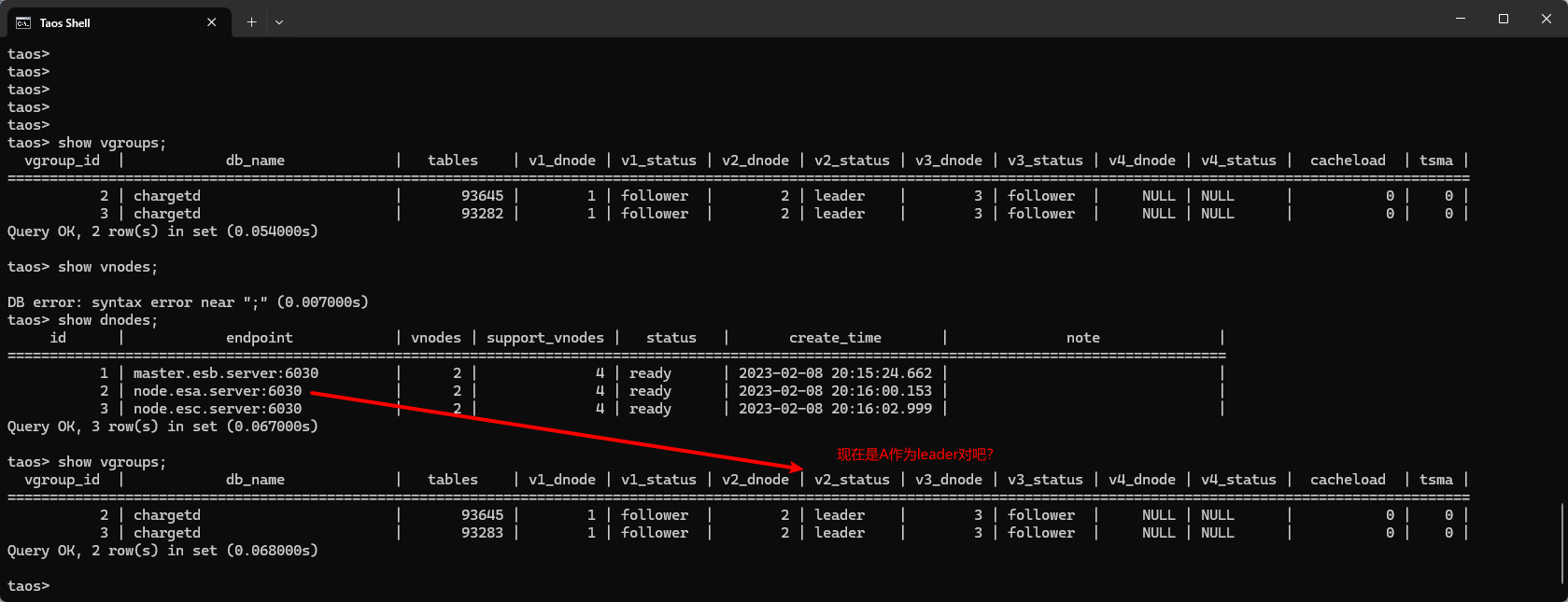Click the node.esc.server:6030 endpoint entry
The height and width of the screenshot is (602, 1568).
pos(217,409)
